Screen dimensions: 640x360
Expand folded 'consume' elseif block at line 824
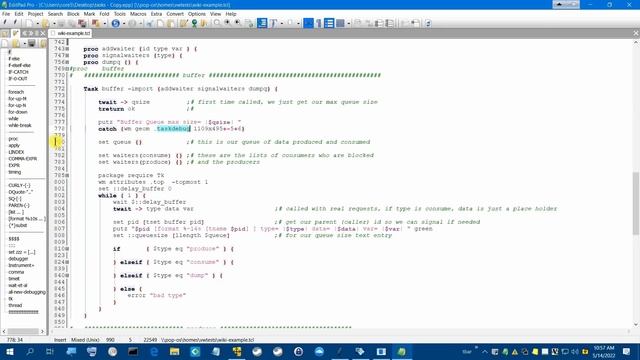pos(68,262)
